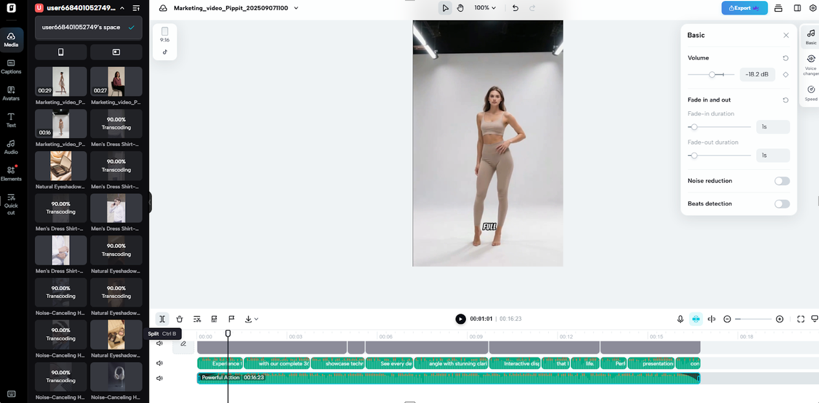819x403 pixels.
Task: Click the undo arrow icon
Action: [515, 8]
